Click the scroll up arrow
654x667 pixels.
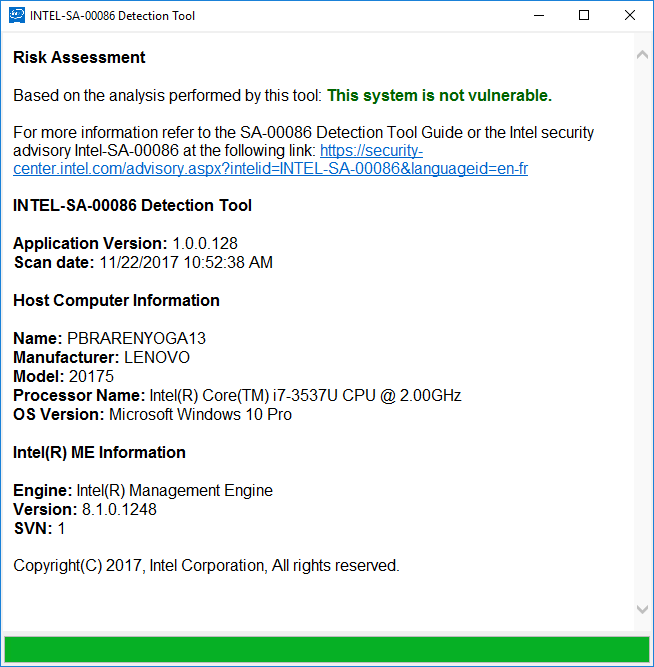pyautogui.click(x=642, y=55)
